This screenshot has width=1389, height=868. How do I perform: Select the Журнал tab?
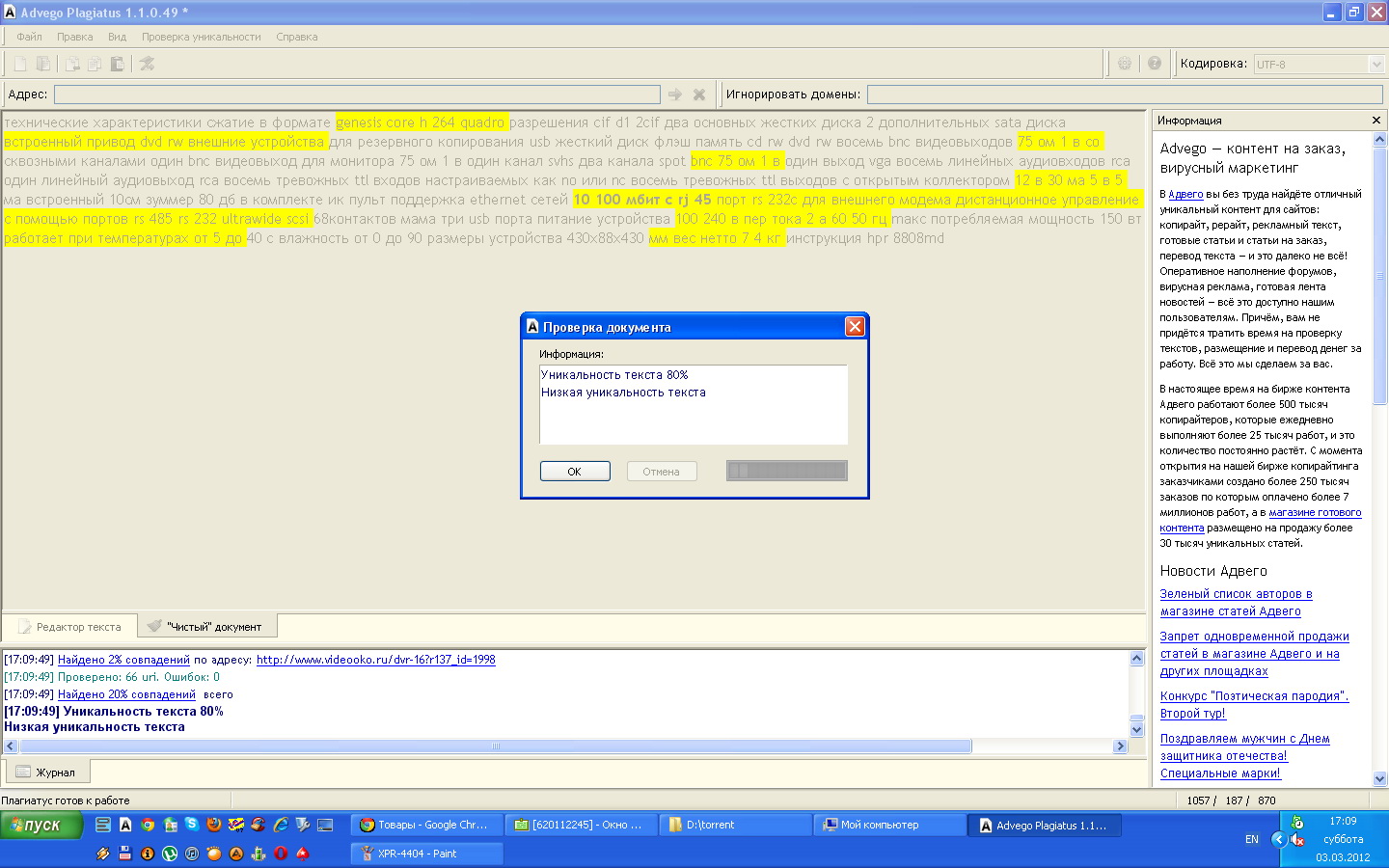46,773
